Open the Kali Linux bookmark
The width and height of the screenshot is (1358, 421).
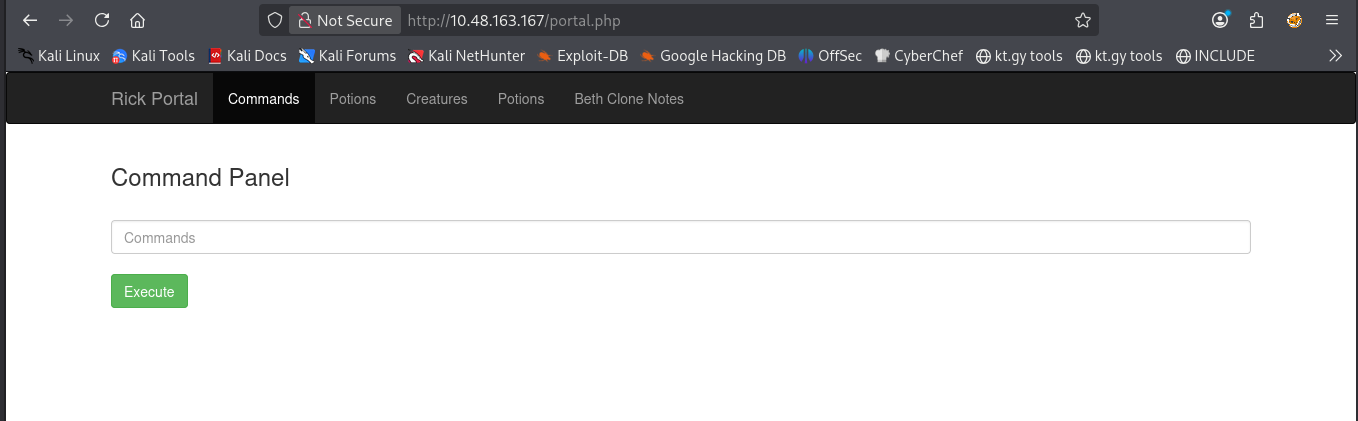(x=59, y=56)
